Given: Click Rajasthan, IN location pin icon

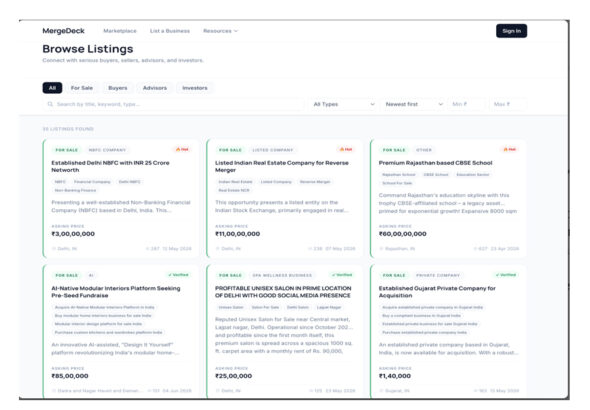Looking at the screenshot, I should (x=381, y=249).
